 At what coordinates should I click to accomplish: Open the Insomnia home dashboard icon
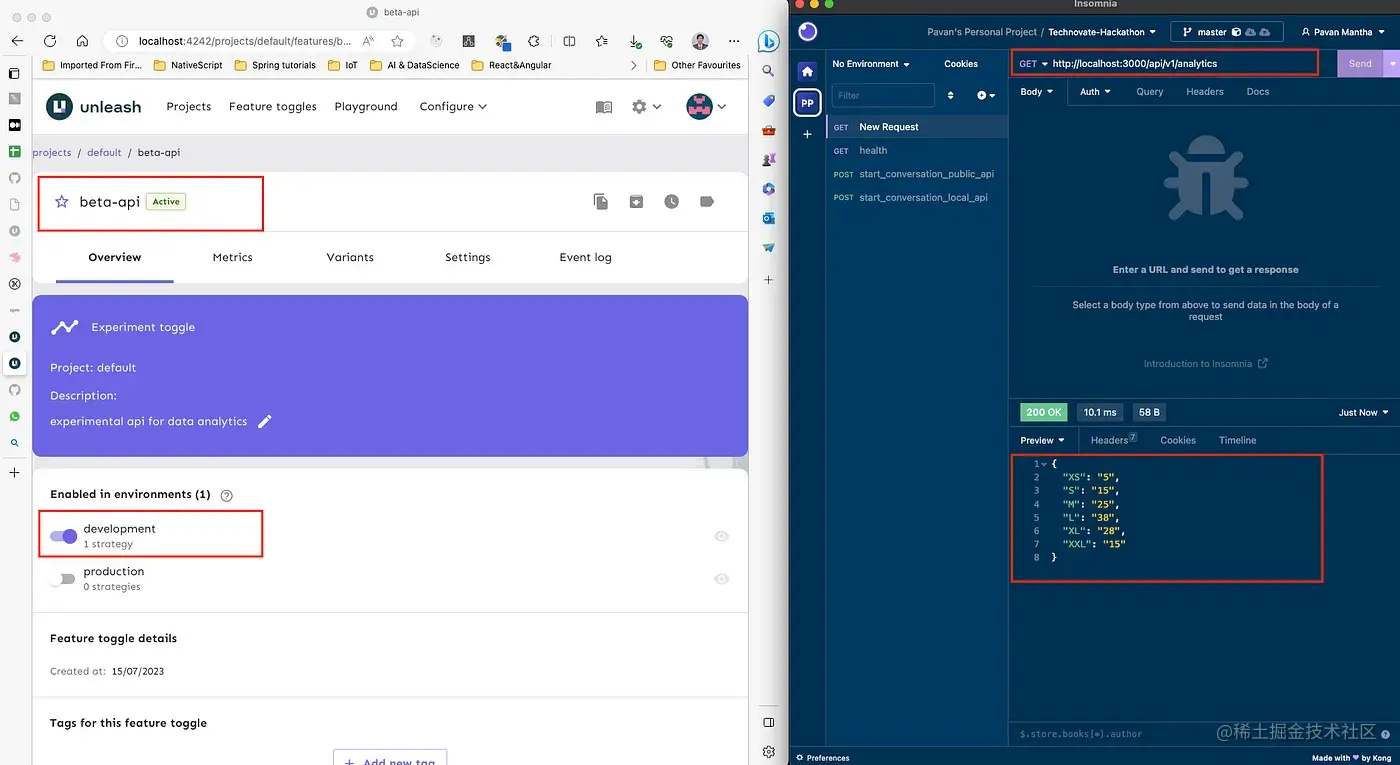pyautogui.click(x=807, y=71)
